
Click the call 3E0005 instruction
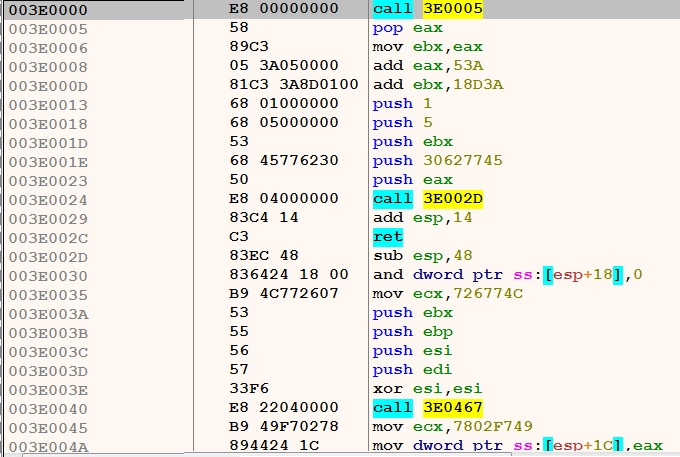[x=428, y=8]
